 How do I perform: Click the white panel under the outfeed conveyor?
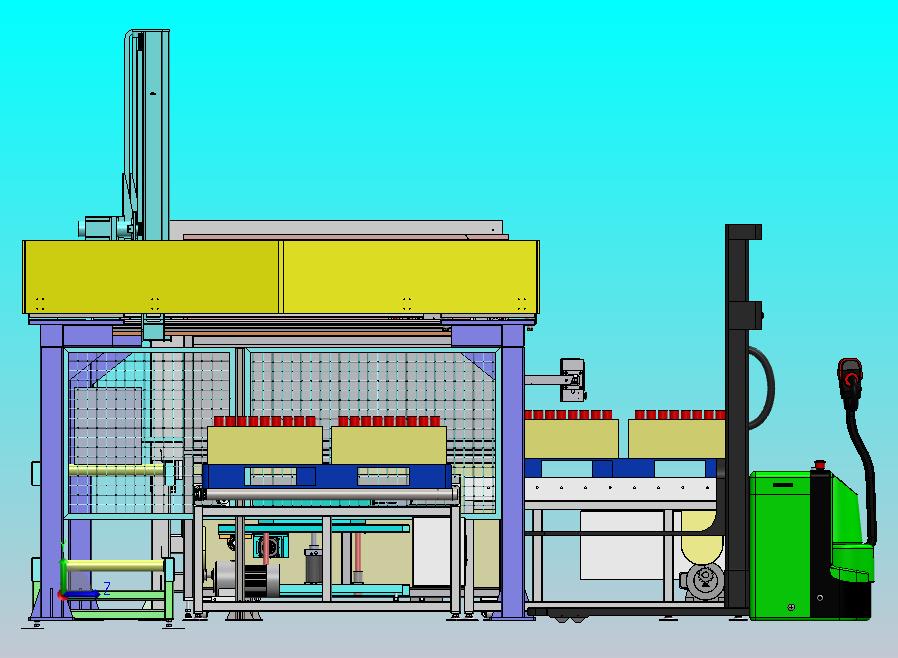click(621, 545)
